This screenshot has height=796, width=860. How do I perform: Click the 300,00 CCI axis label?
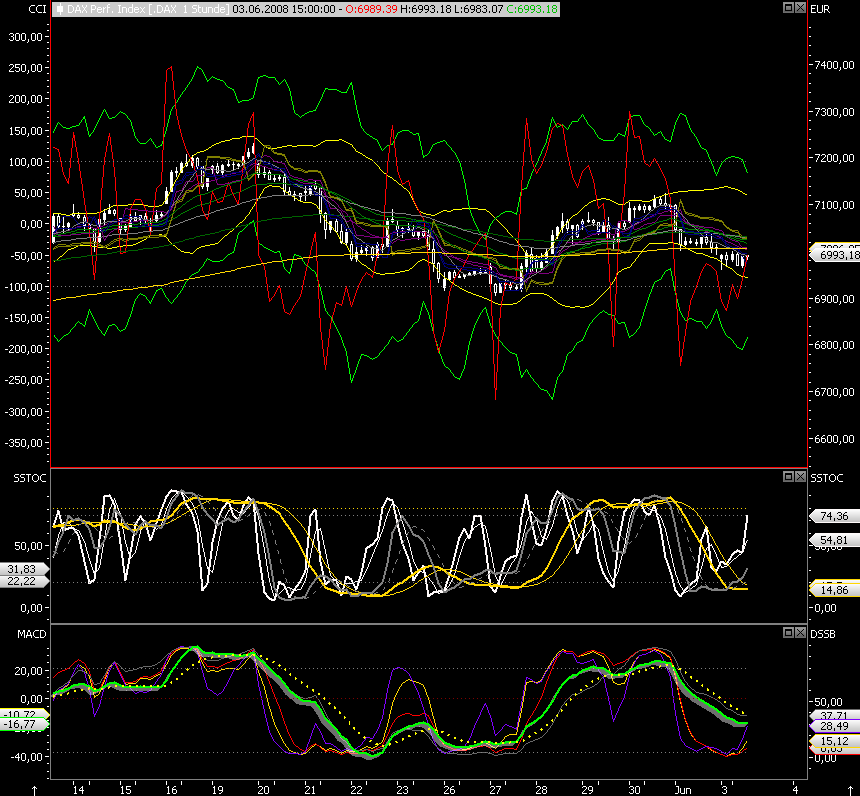coord(26,37)
